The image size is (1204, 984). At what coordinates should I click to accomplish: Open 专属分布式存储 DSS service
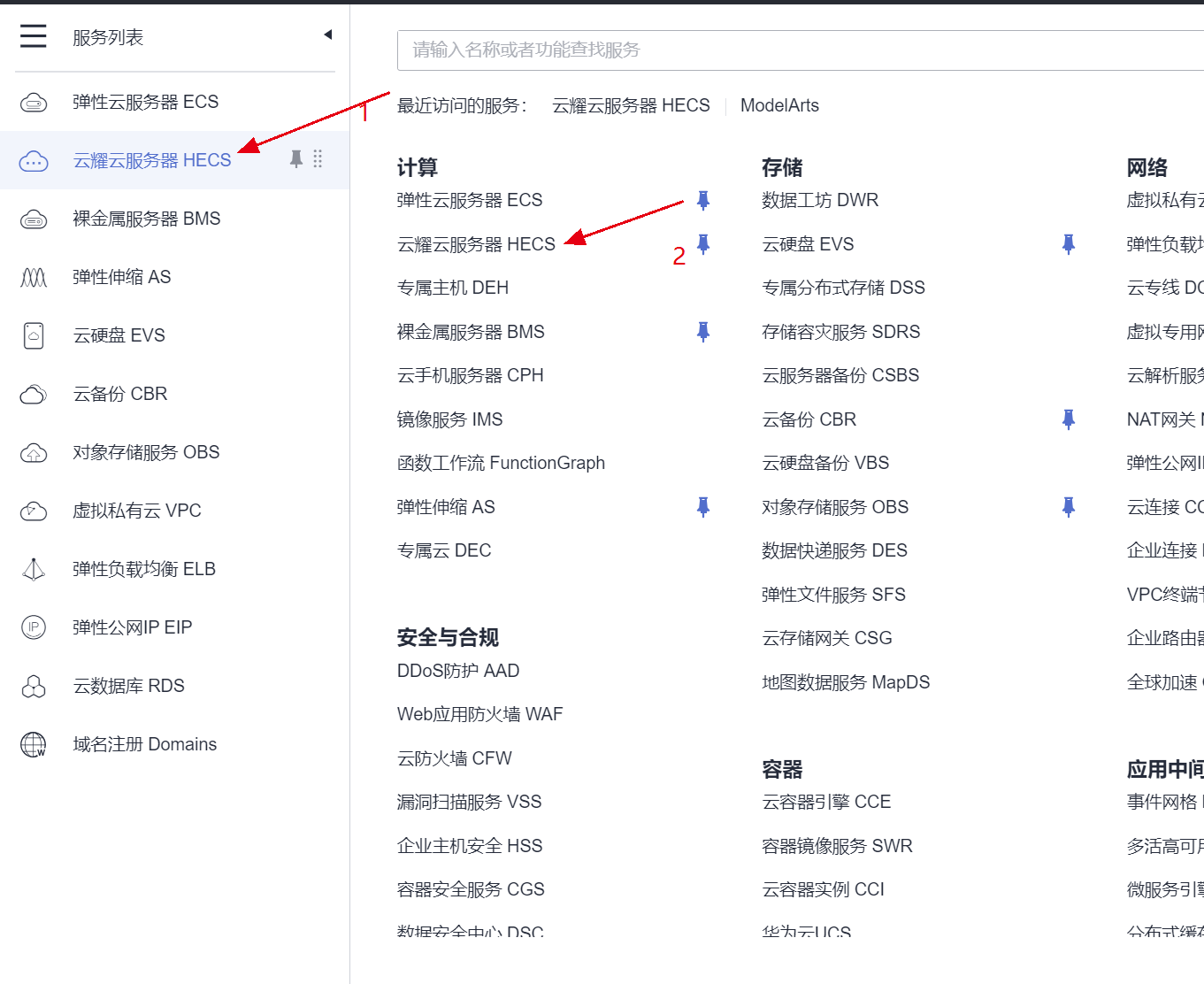pyautogui.click(x=843, y=288)
